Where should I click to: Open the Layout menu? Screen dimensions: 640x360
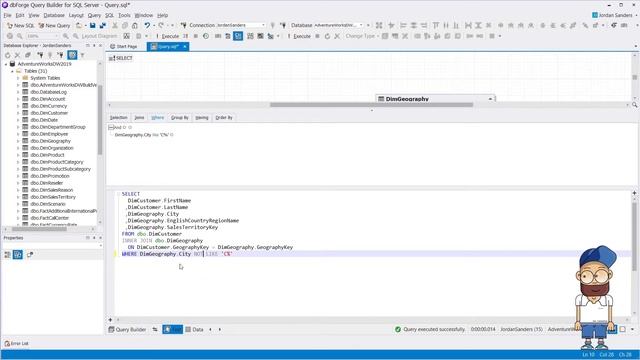[76, 15]
